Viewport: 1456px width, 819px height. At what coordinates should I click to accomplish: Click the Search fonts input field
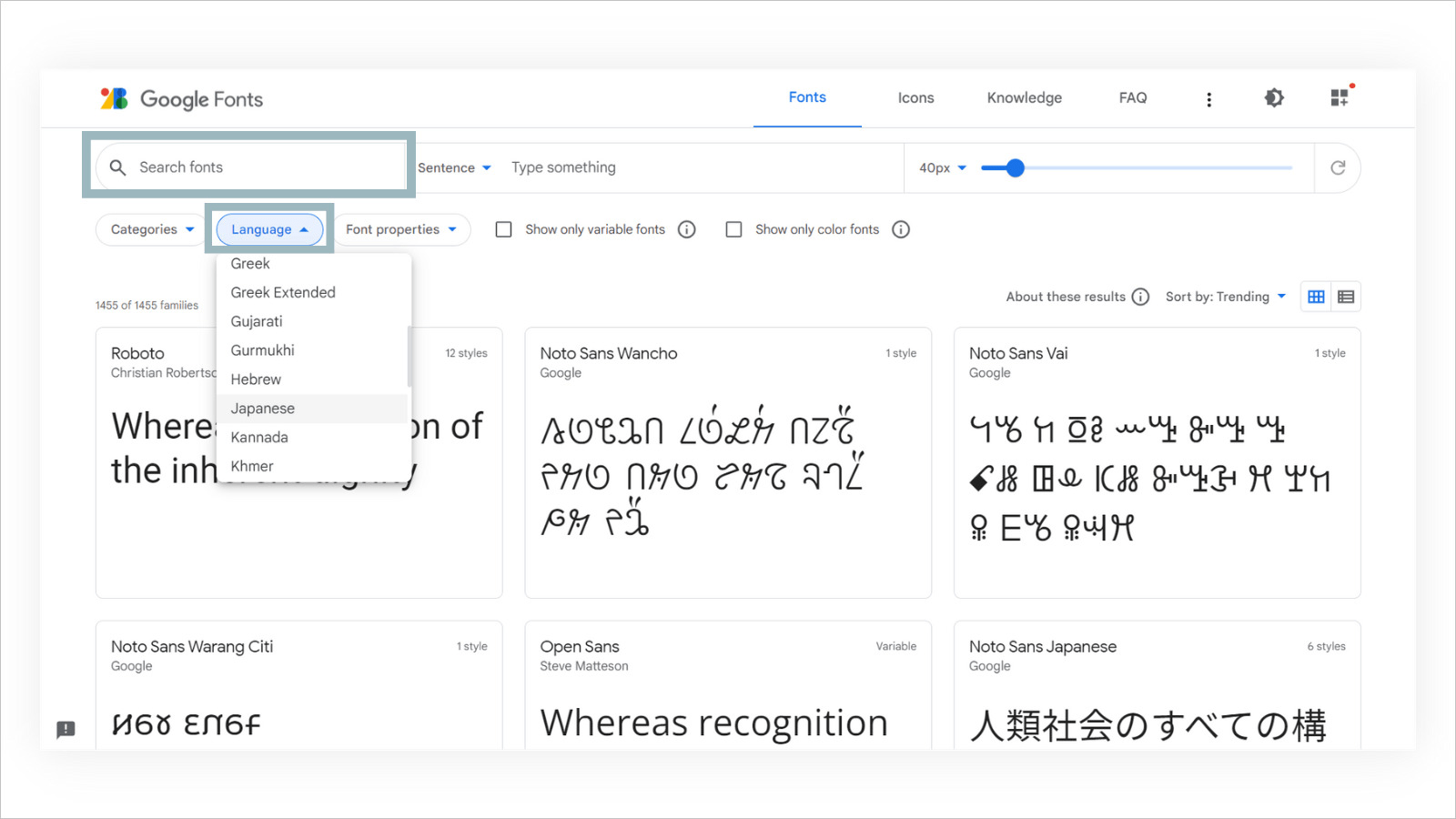250,167
